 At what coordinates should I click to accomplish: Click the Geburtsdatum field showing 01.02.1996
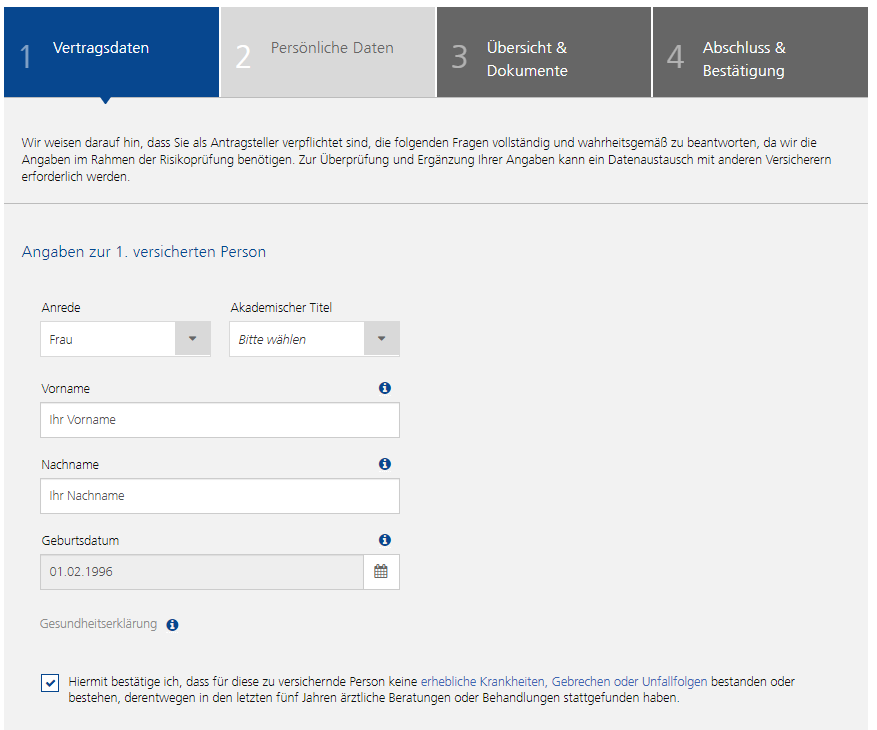[202, 572]
